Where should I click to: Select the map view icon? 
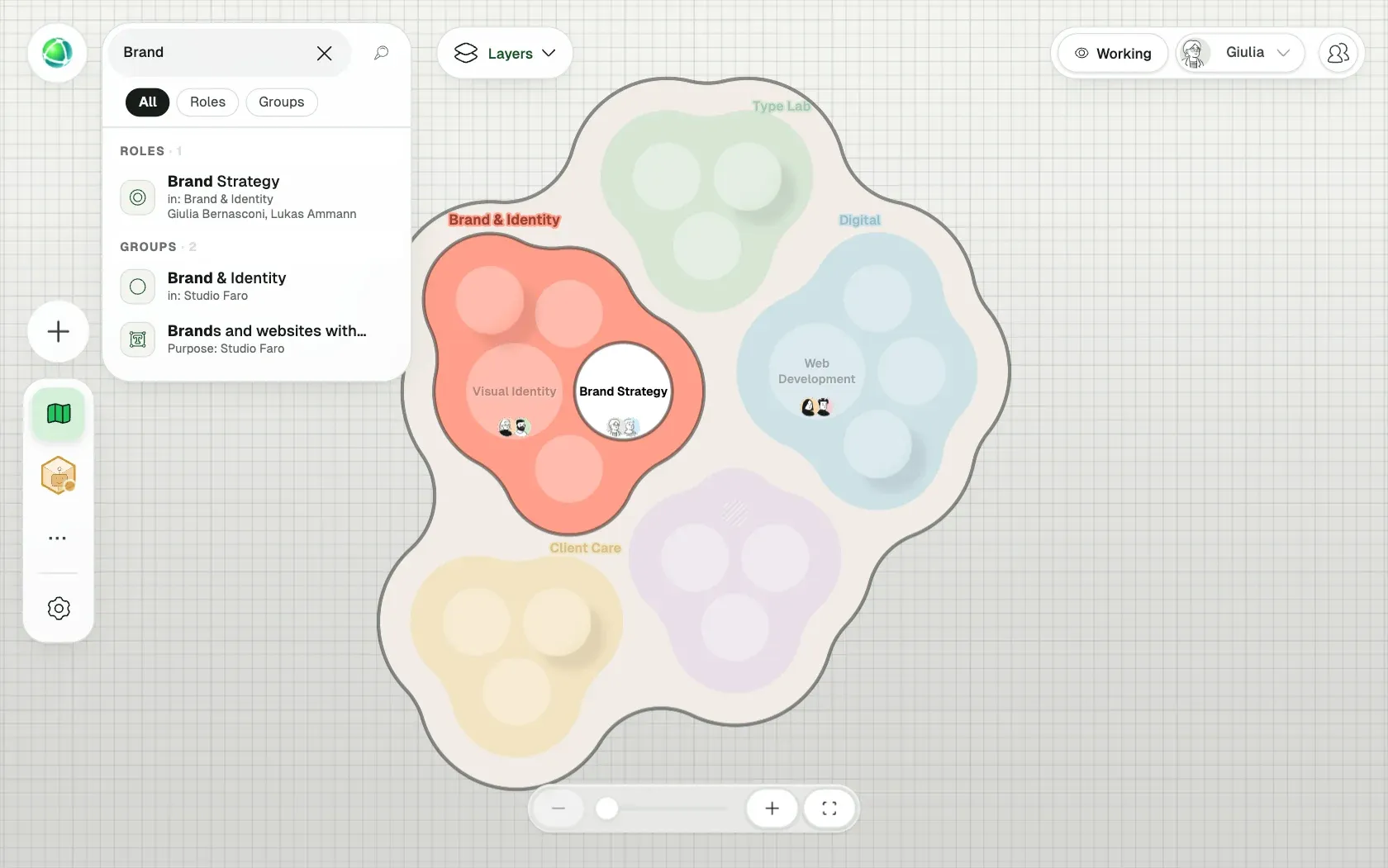click(x=59, y=413)
